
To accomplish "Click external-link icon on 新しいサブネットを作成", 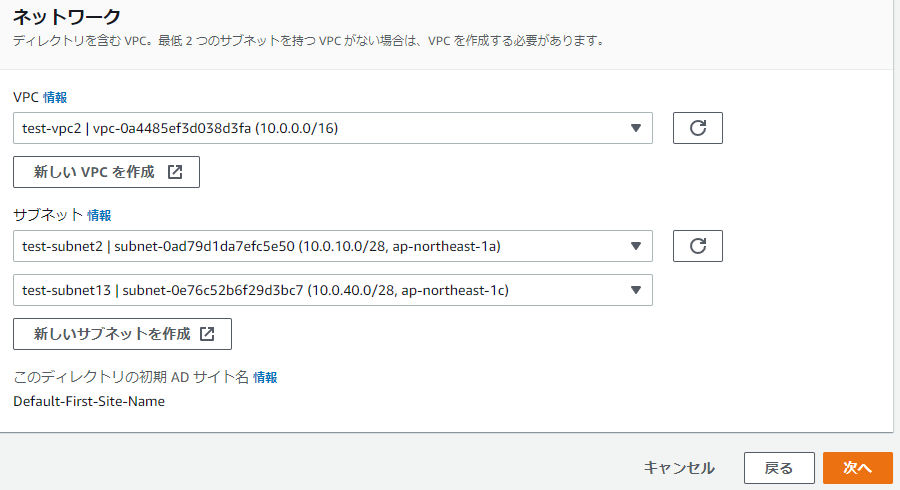I will pos(207,334).
